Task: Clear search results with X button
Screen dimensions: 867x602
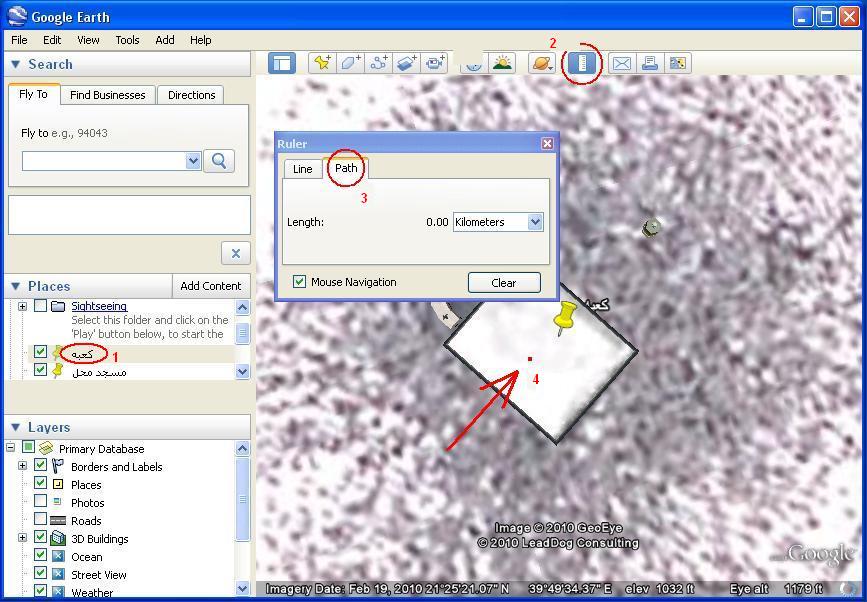Action: click(x=236, y=253)
